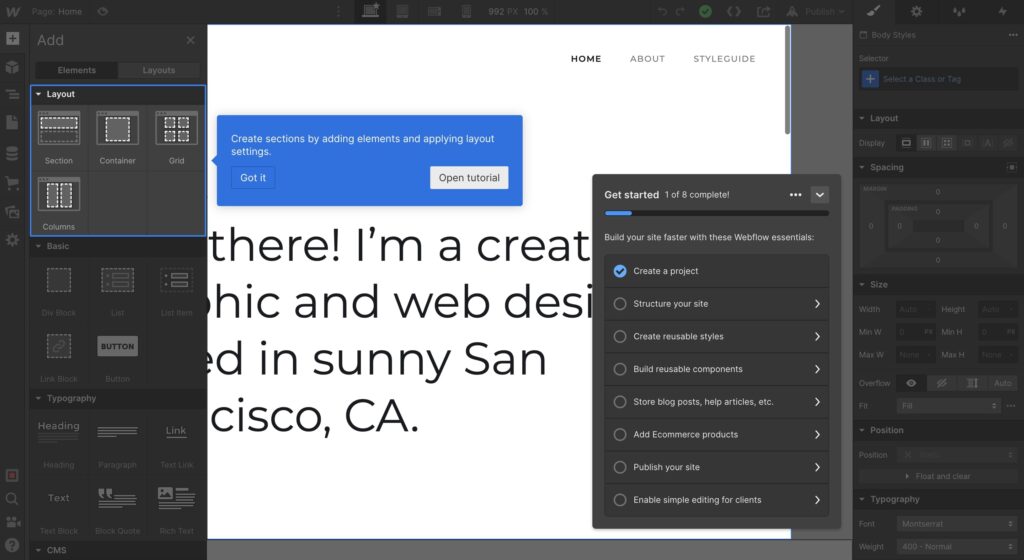
Task: Open the CMS database panel in sidebar
Action: 12,154
